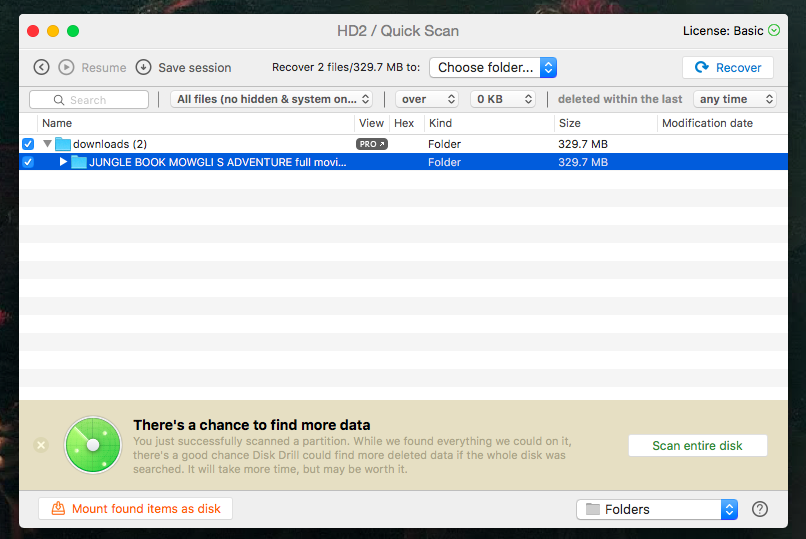The height and width of the screenshot is (539, 806).
Task: Select JUNGLE BOOK MOWGLI S ADVENTURE row
Action: pyautogui.click(x=404, y=162)
